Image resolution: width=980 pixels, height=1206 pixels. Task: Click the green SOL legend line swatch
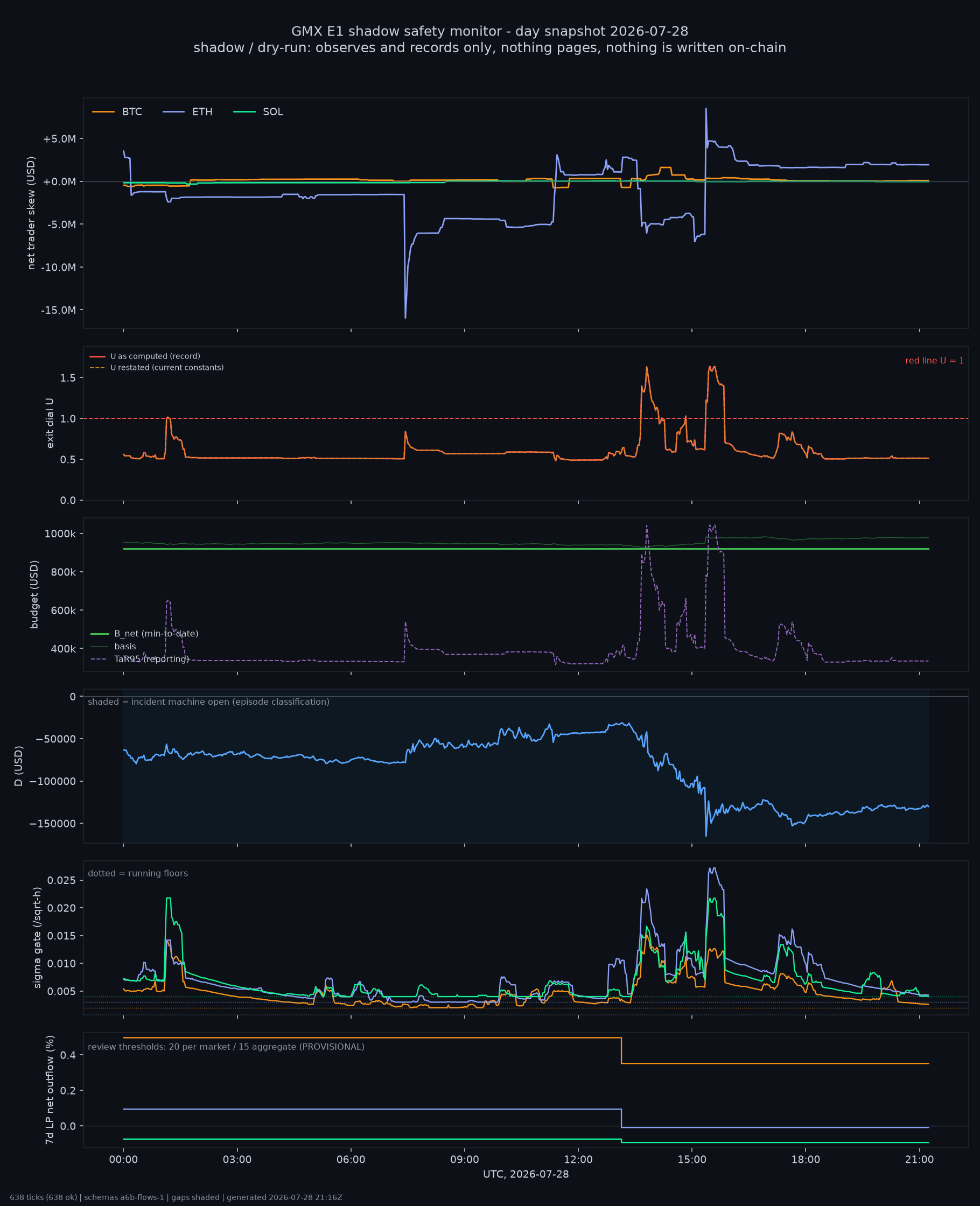[x=244, y=112]
